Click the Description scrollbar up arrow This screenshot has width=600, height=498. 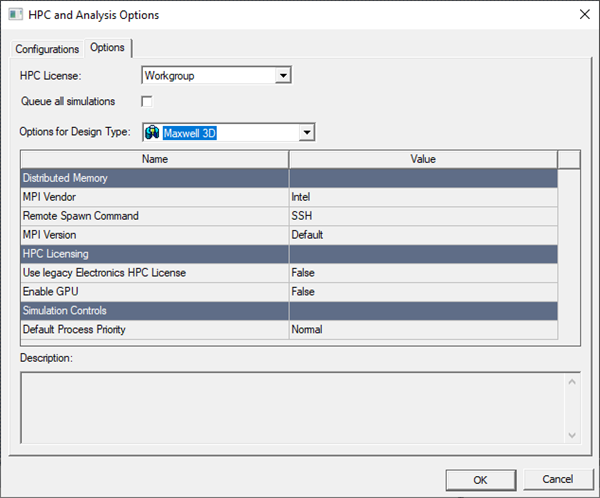[572, 382]
